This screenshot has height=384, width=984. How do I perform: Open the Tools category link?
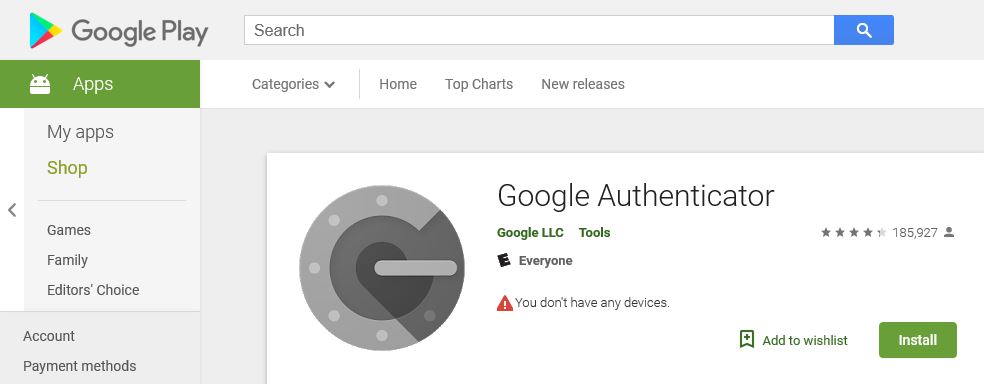click(x=594, y=233)
